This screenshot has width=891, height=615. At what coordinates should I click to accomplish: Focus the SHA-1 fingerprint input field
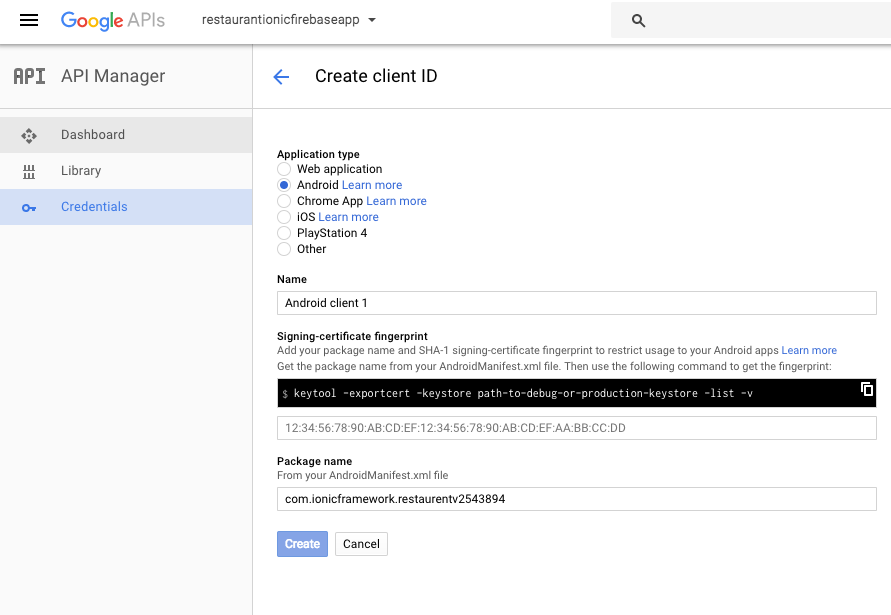click(577, 428)
